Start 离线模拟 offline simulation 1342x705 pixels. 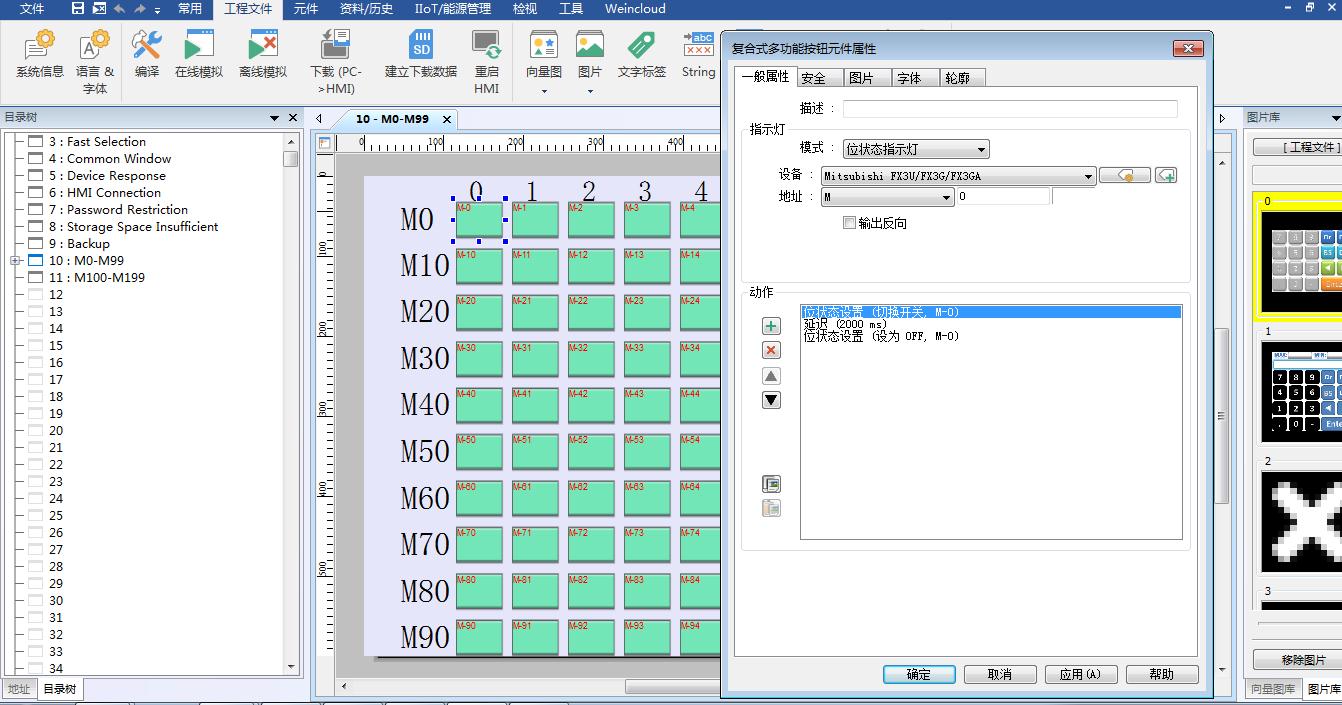tap(263, 54)
